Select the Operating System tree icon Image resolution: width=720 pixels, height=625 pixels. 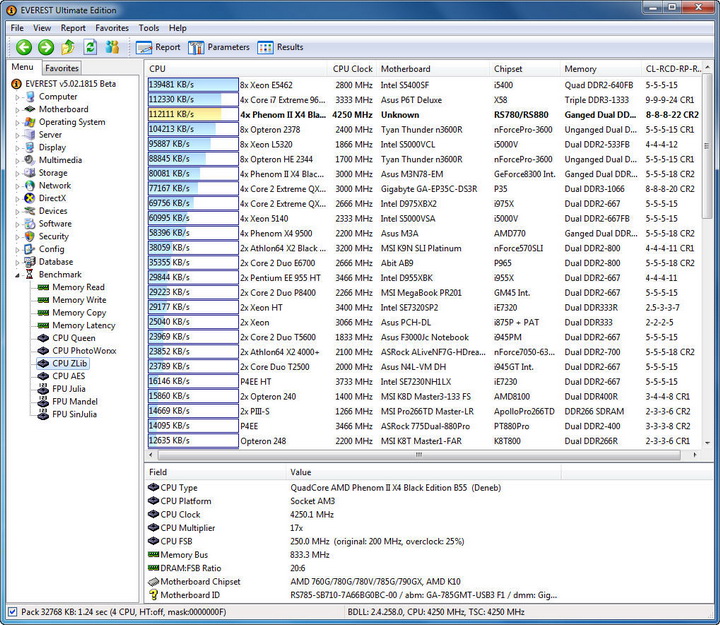pyautogui.click(x=30, y=122)
